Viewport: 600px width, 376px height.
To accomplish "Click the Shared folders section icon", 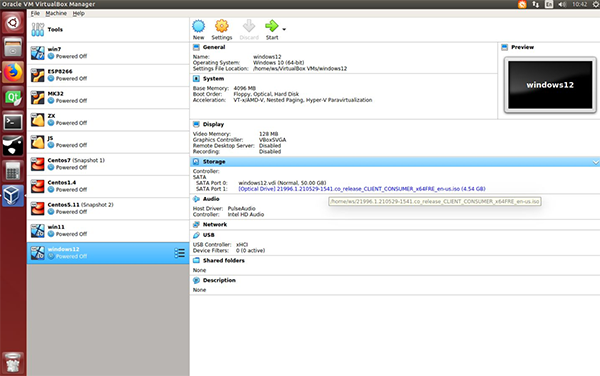I will point(196,260).
